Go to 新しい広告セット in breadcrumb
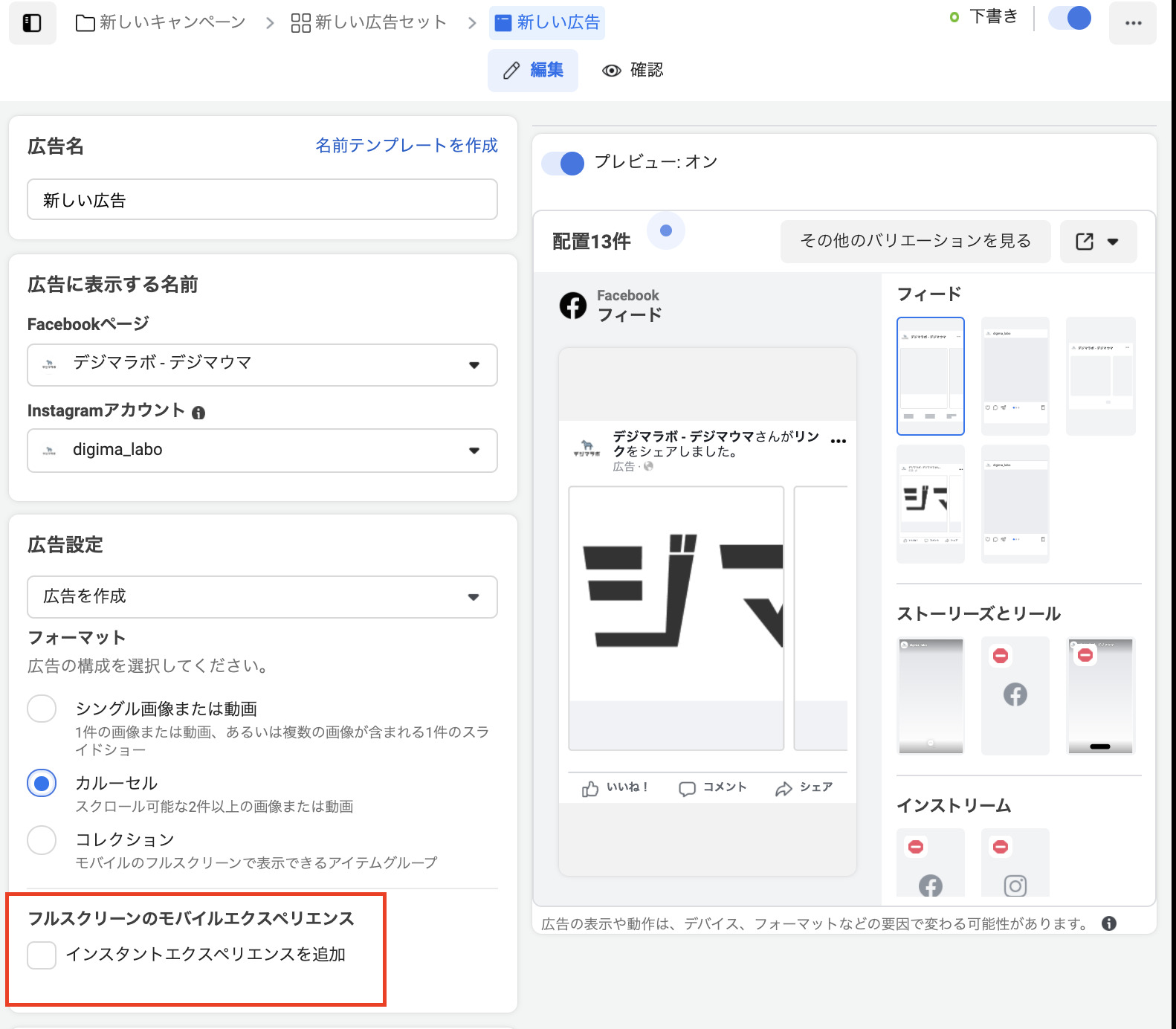 click(369, 23)
